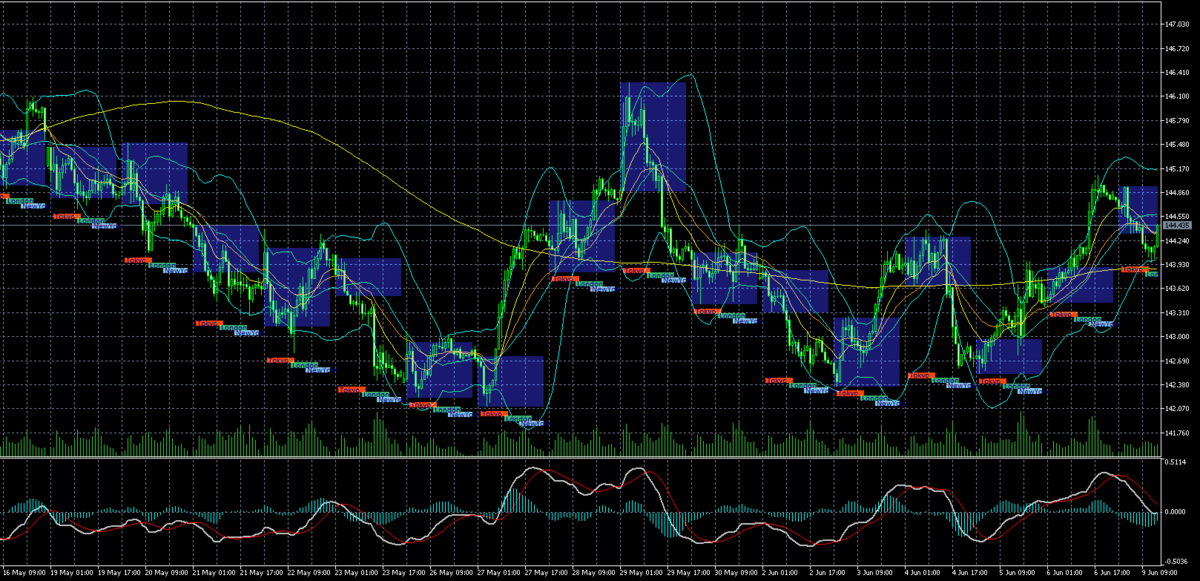
Task: Click the 145.790 price axis label
Action: tap(1177, 121)
